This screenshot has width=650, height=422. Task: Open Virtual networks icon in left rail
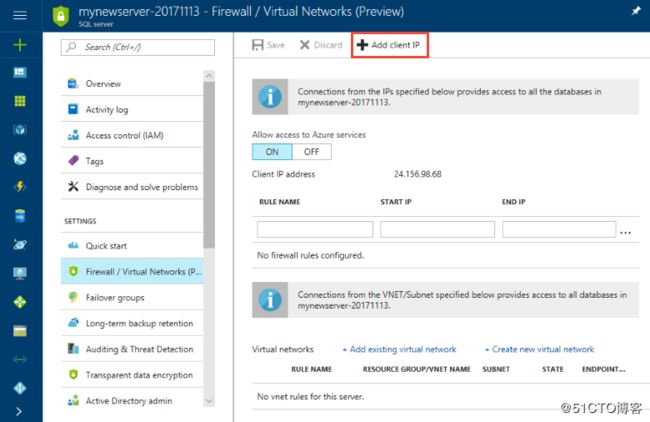20,359
